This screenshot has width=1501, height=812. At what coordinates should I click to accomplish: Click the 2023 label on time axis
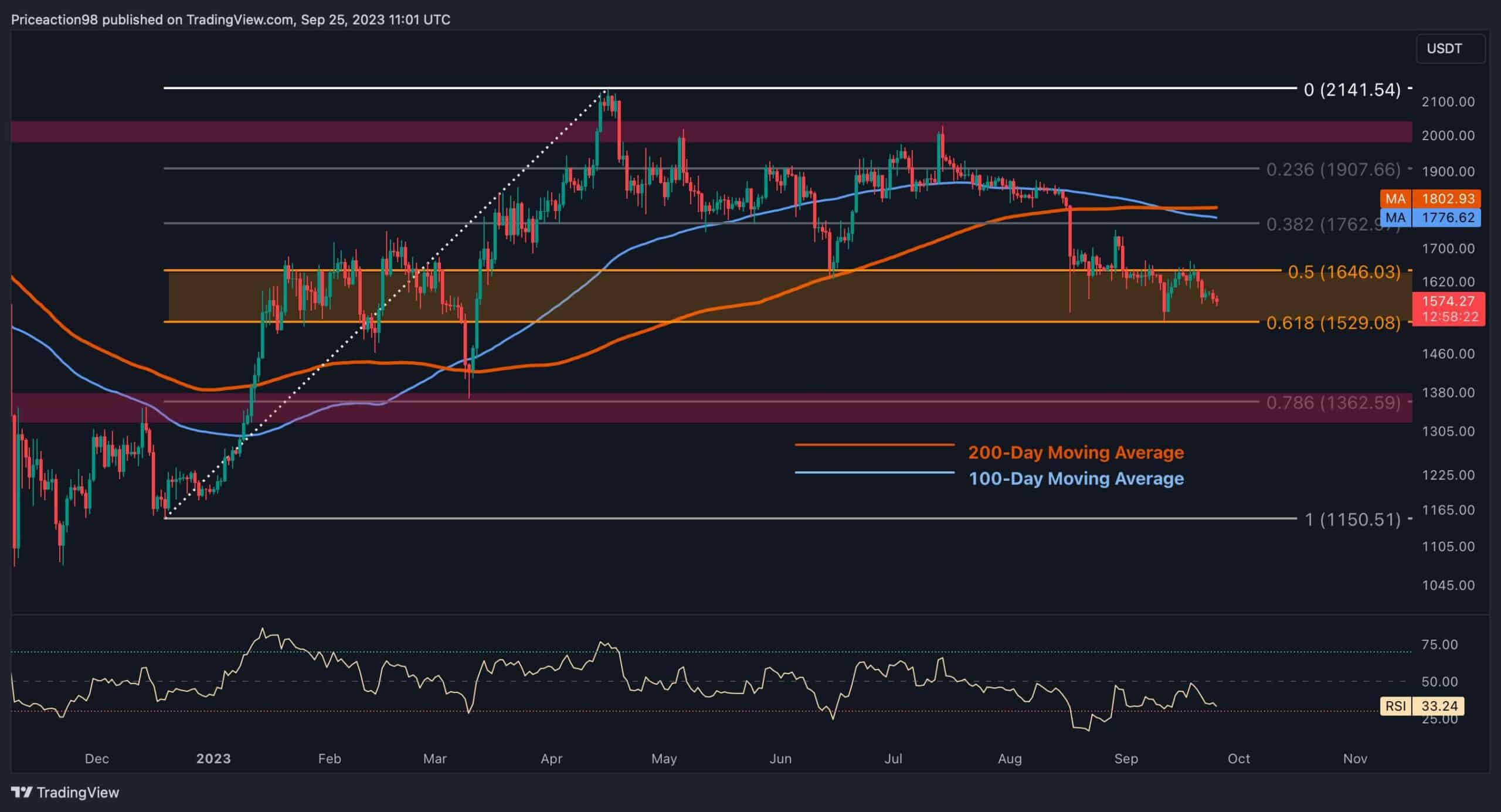click(213, 759)
